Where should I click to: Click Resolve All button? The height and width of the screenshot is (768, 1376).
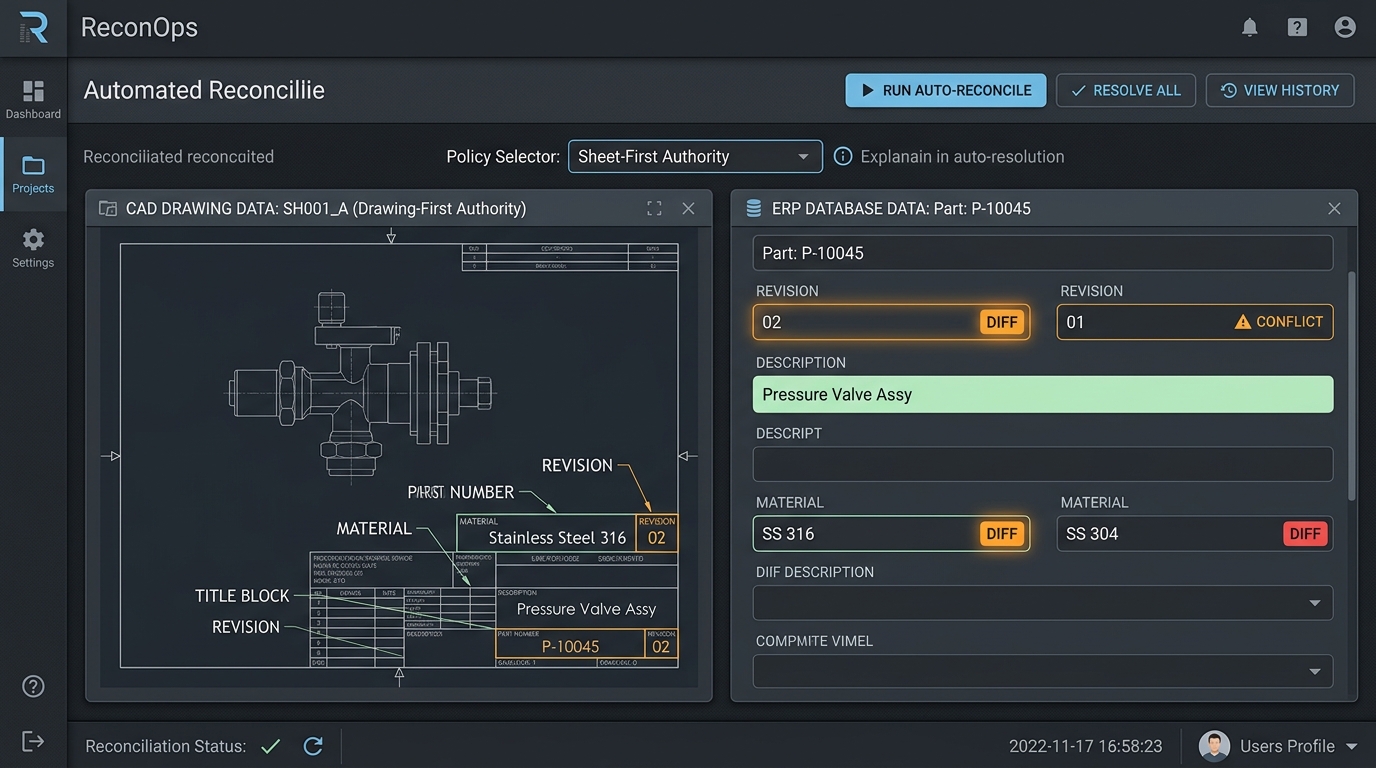pos(1126,90)
